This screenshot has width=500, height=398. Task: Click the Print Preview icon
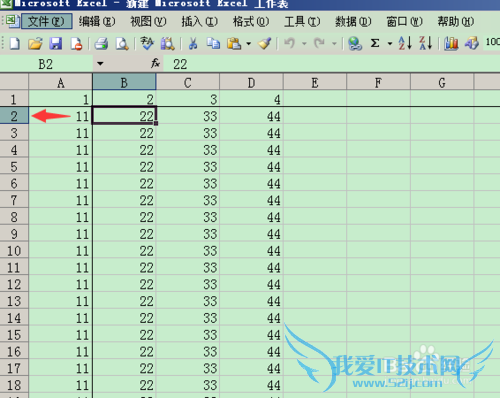click(122, 43)
